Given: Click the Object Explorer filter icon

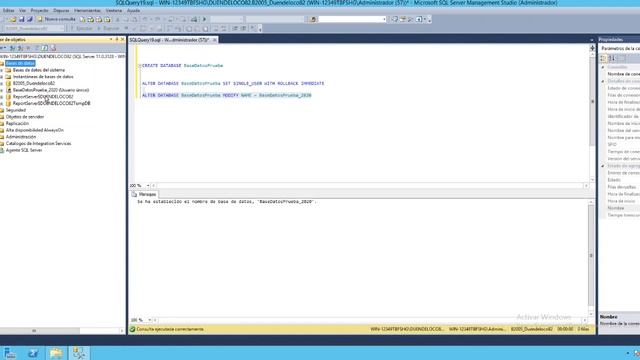Looking at the screenshot, I should click(x=36, y=48).
